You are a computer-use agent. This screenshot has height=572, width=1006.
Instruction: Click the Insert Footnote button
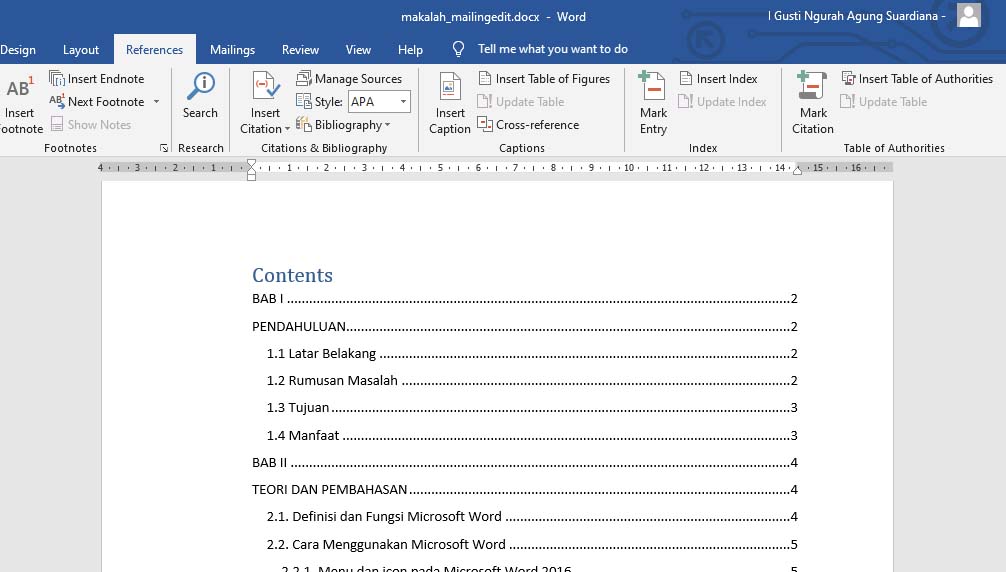tap(21, 105)
